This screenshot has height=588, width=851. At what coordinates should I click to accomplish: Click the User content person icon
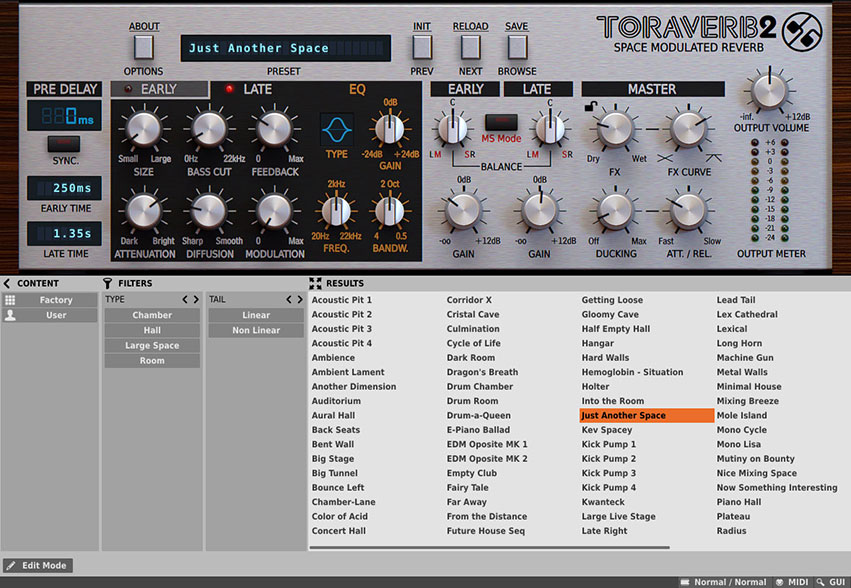(x=10, y=315)
